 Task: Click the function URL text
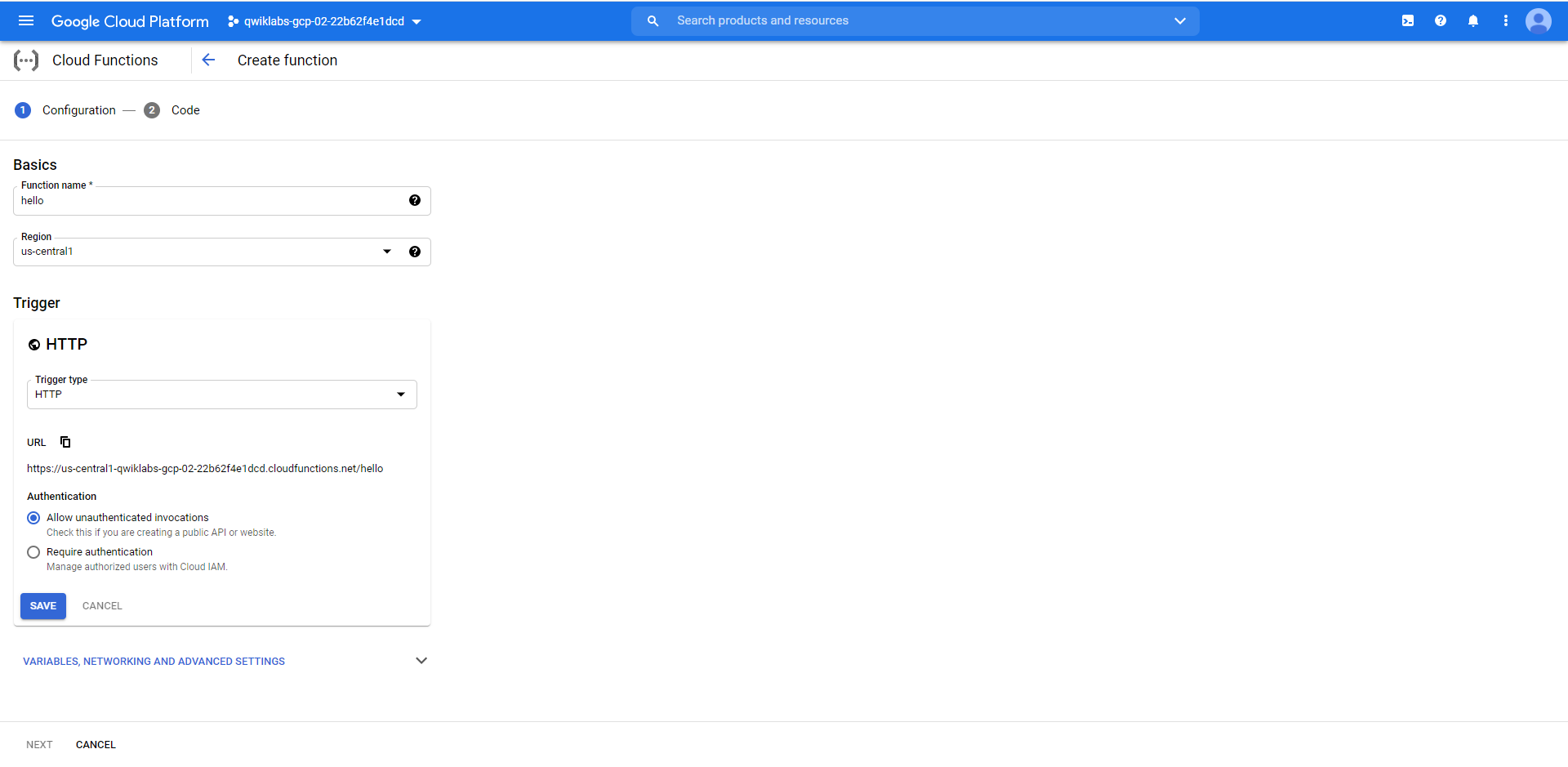coord(205,469)
